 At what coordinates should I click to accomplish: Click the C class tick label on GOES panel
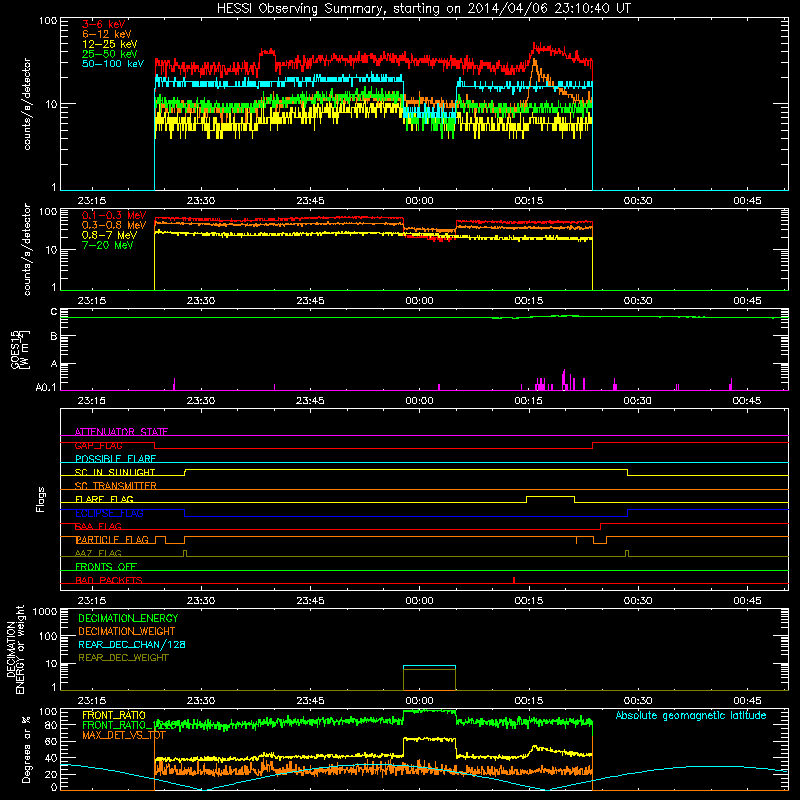tap(54, 312)
